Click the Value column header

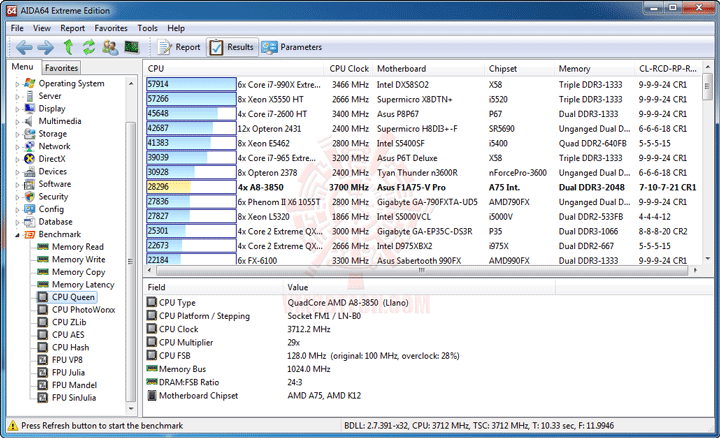pyautogui.click(x=419, y=287)
